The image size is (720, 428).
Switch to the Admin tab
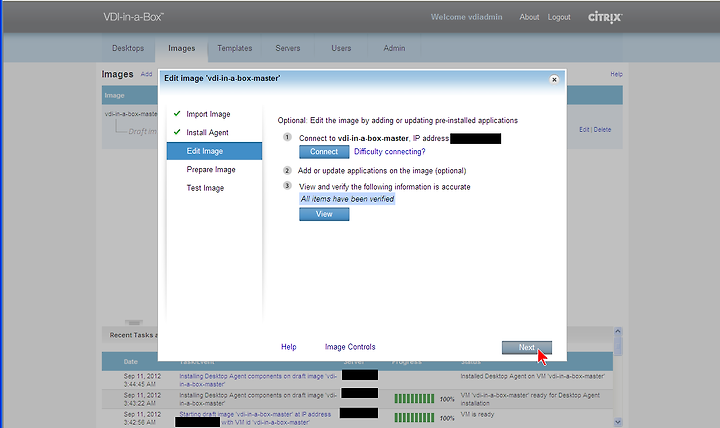(x=394, y=48)
